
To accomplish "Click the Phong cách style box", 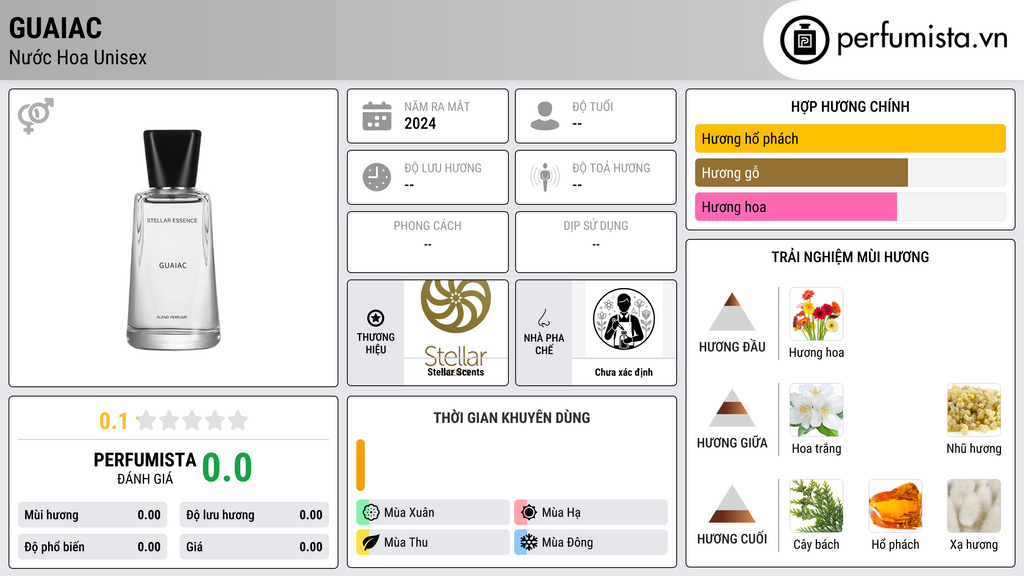I will 428,242.
